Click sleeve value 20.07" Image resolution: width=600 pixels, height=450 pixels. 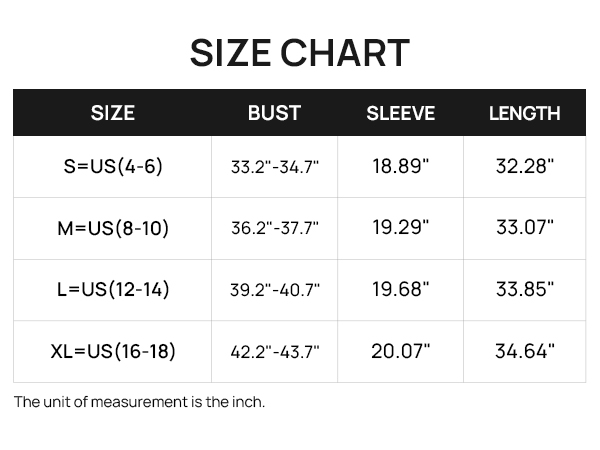coord(401,351)
